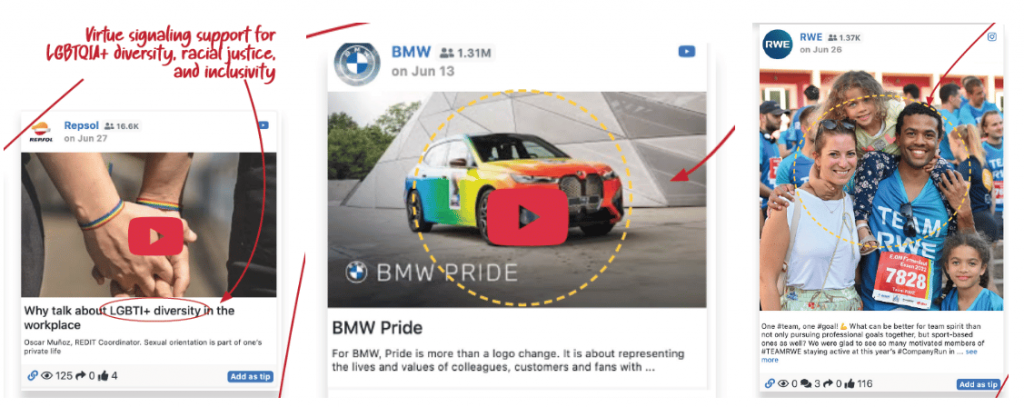Click the comments icon on RWE card
1024x407 pixels.
click(x=807, y=383)
